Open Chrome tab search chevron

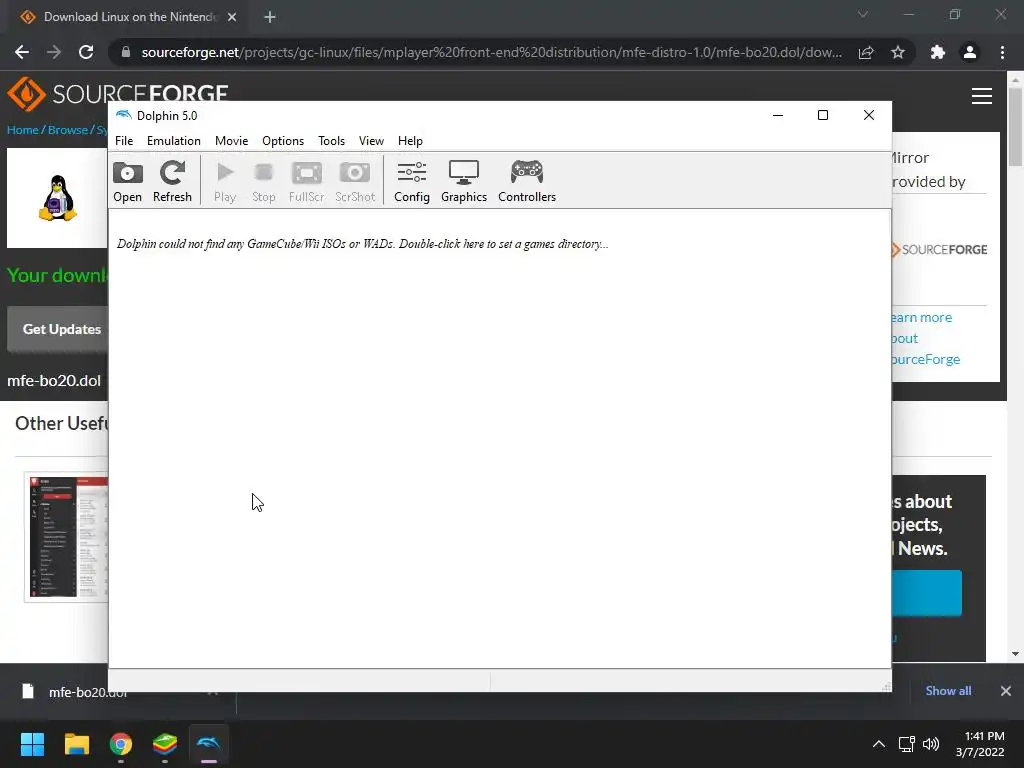[863, 14]
